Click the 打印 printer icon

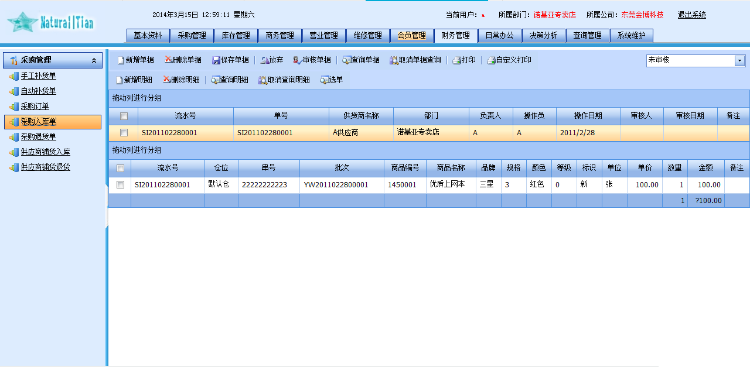click(456, 60)
